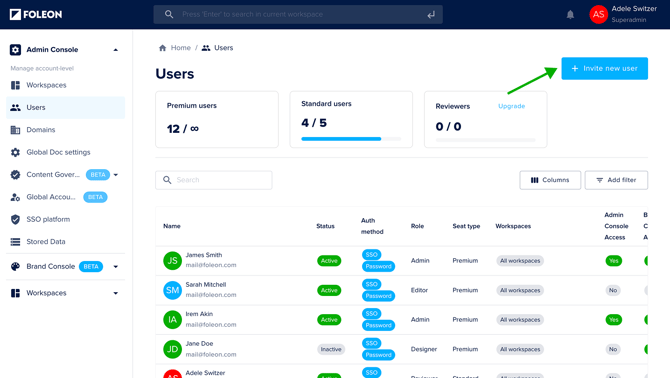Click the Stored Data list icon
670x378 pixels.
15,242
